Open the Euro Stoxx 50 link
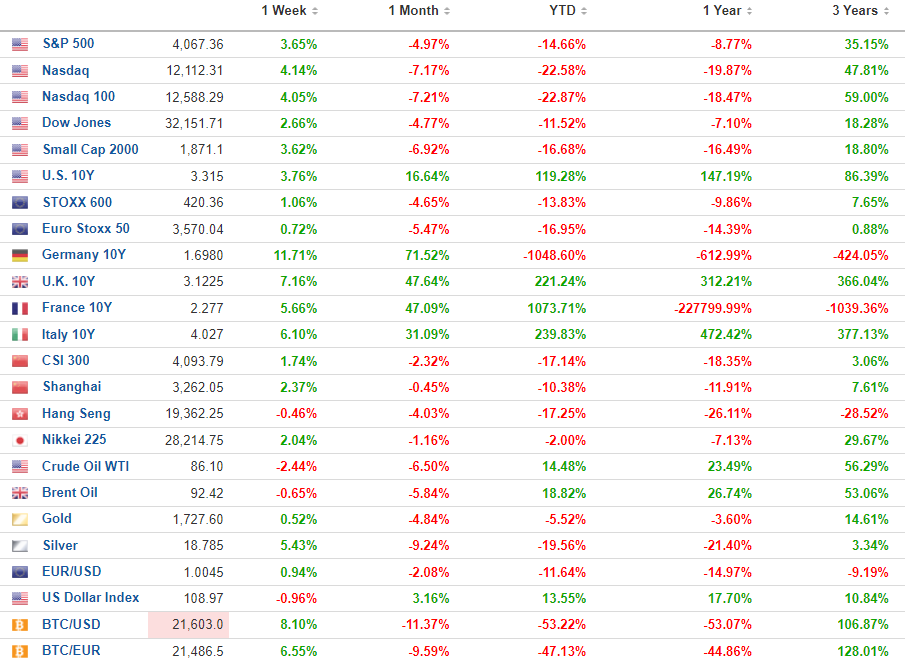 [x=86, y=228]
